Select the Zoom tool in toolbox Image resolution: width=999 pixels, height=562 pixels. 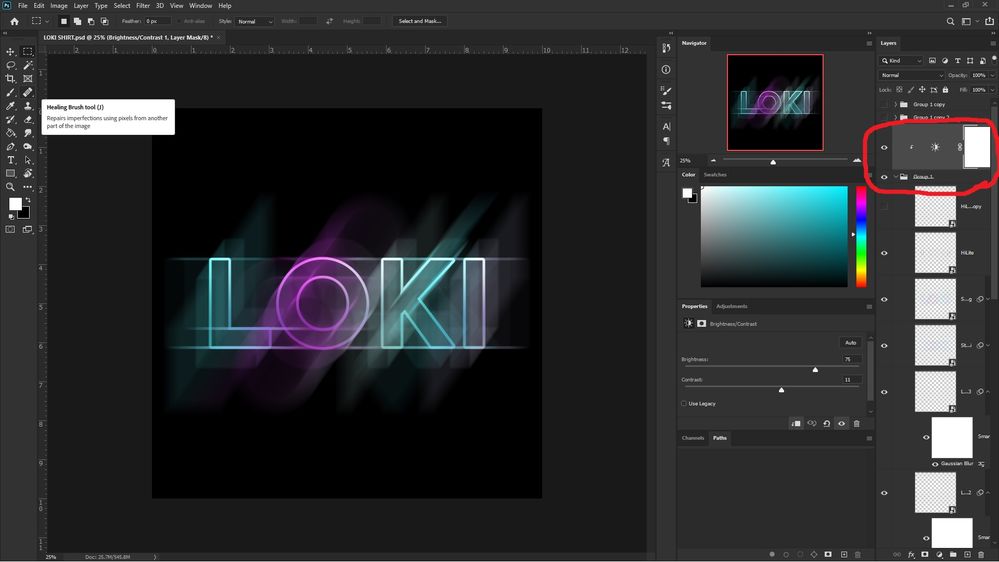point(10,187)
